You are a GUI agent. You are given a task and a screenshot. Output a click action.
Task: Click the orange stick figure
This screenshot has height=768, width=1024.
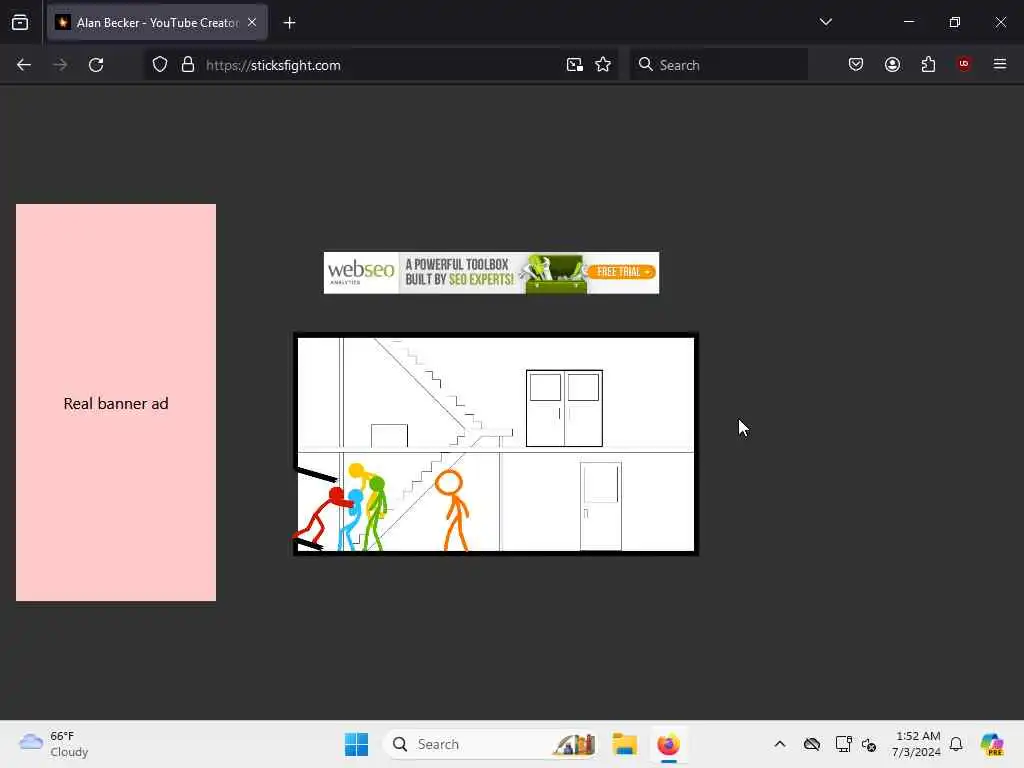[452, 510]
